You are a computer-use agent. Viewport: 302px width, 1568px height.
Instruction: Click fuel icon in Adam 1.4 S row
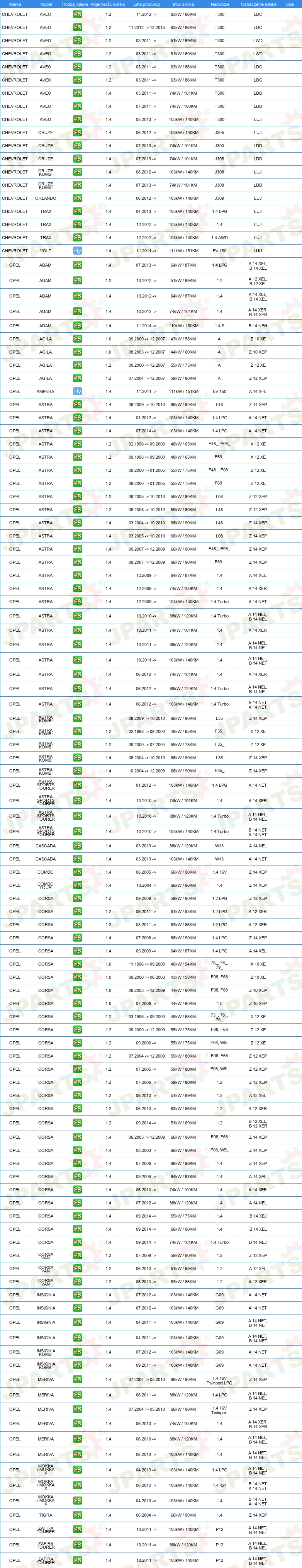[x=77, y=326]
